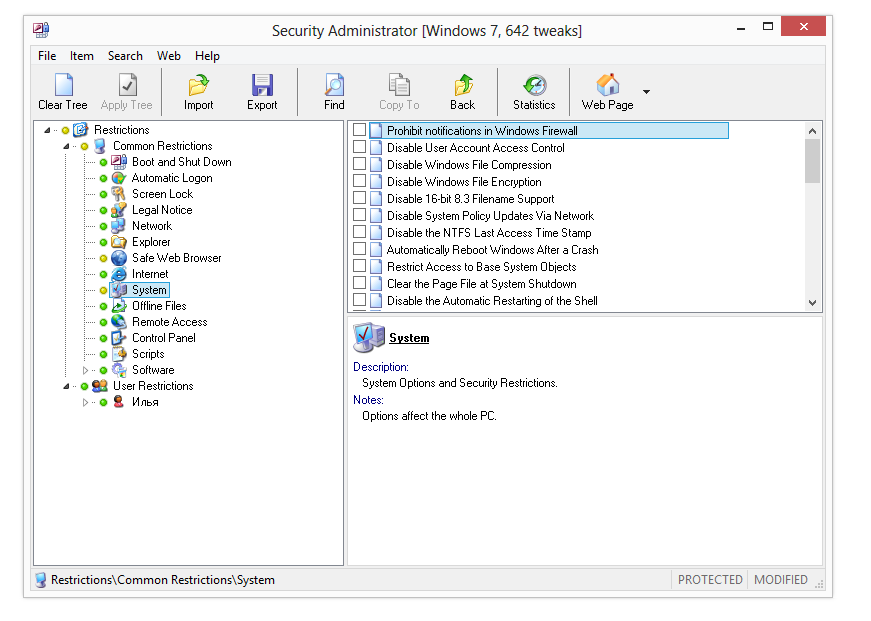Open the Web menu

point(168,56)
